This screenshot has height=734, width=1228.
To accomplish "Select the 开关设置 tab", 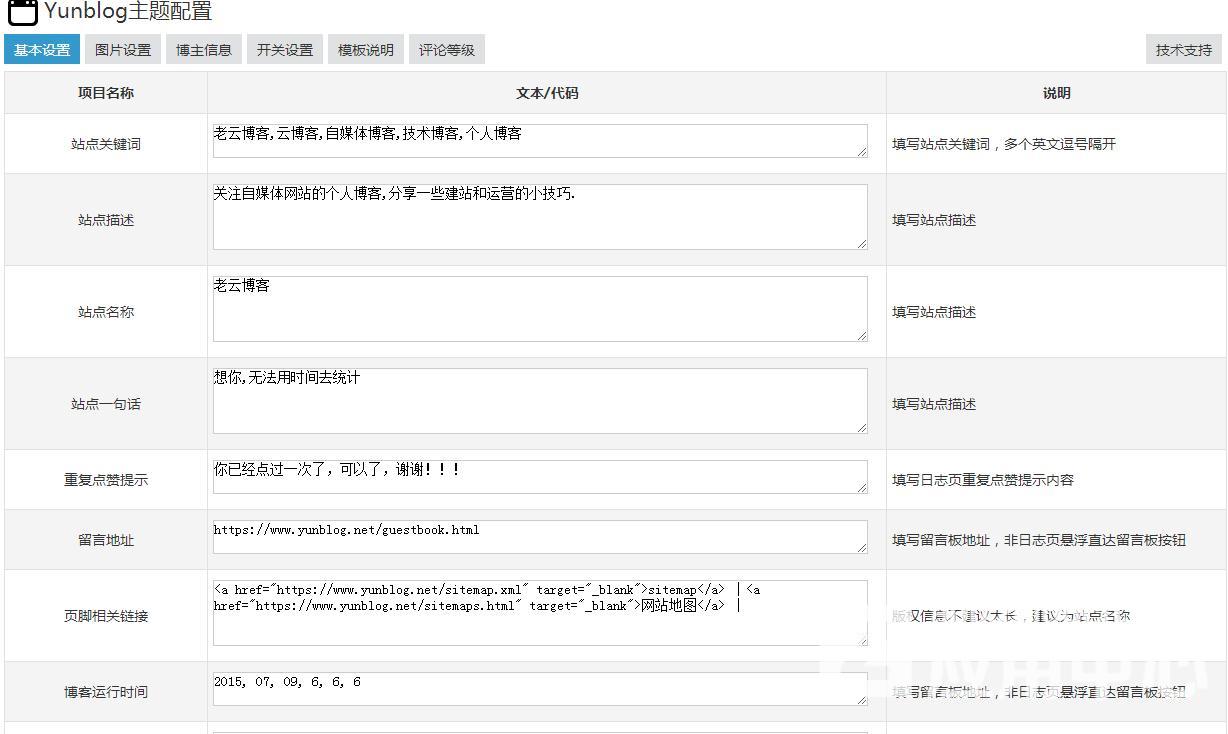I will click(285, 50).
